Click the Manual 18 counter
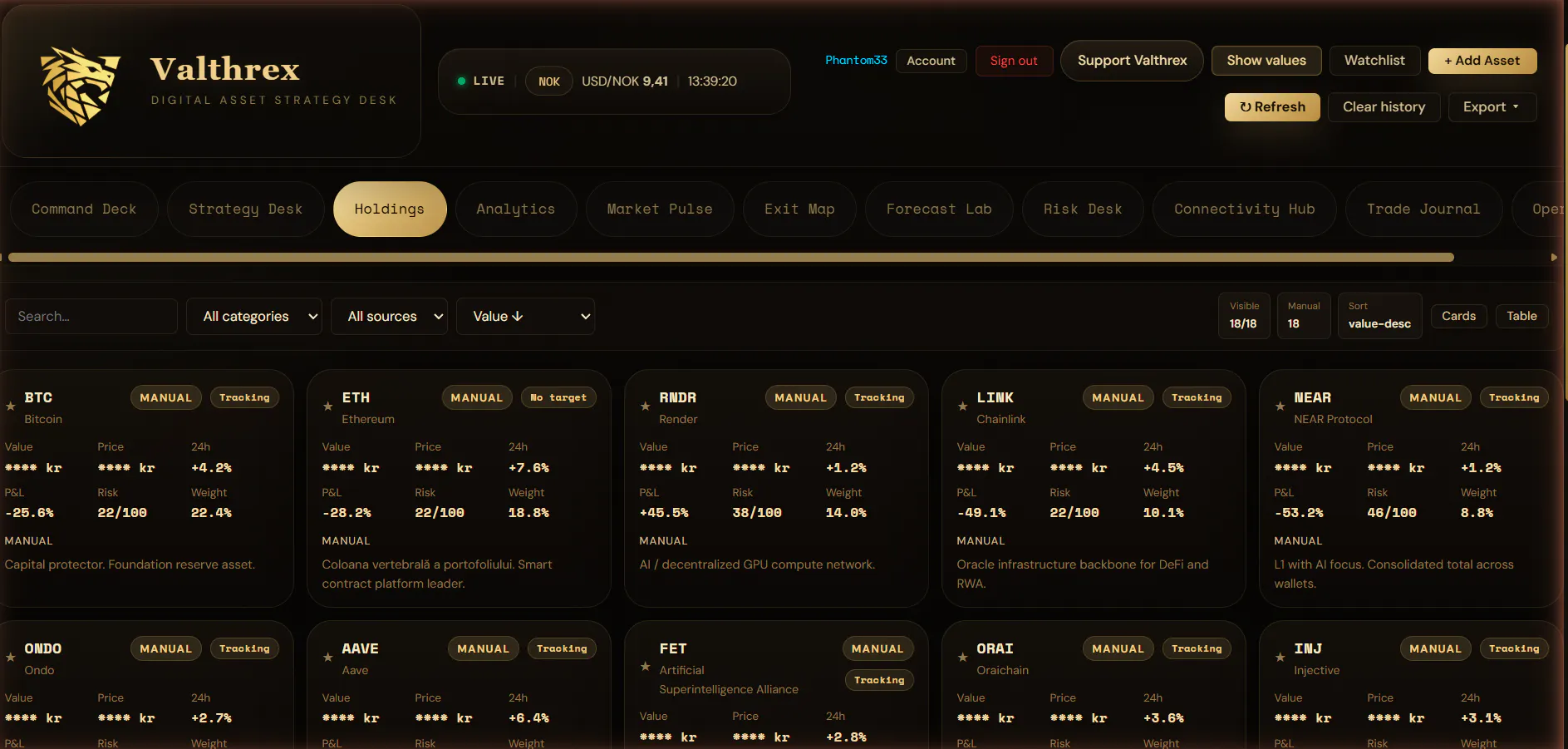The width and height of the screenshot is (1568, 749). click(x=1304, y=316)
